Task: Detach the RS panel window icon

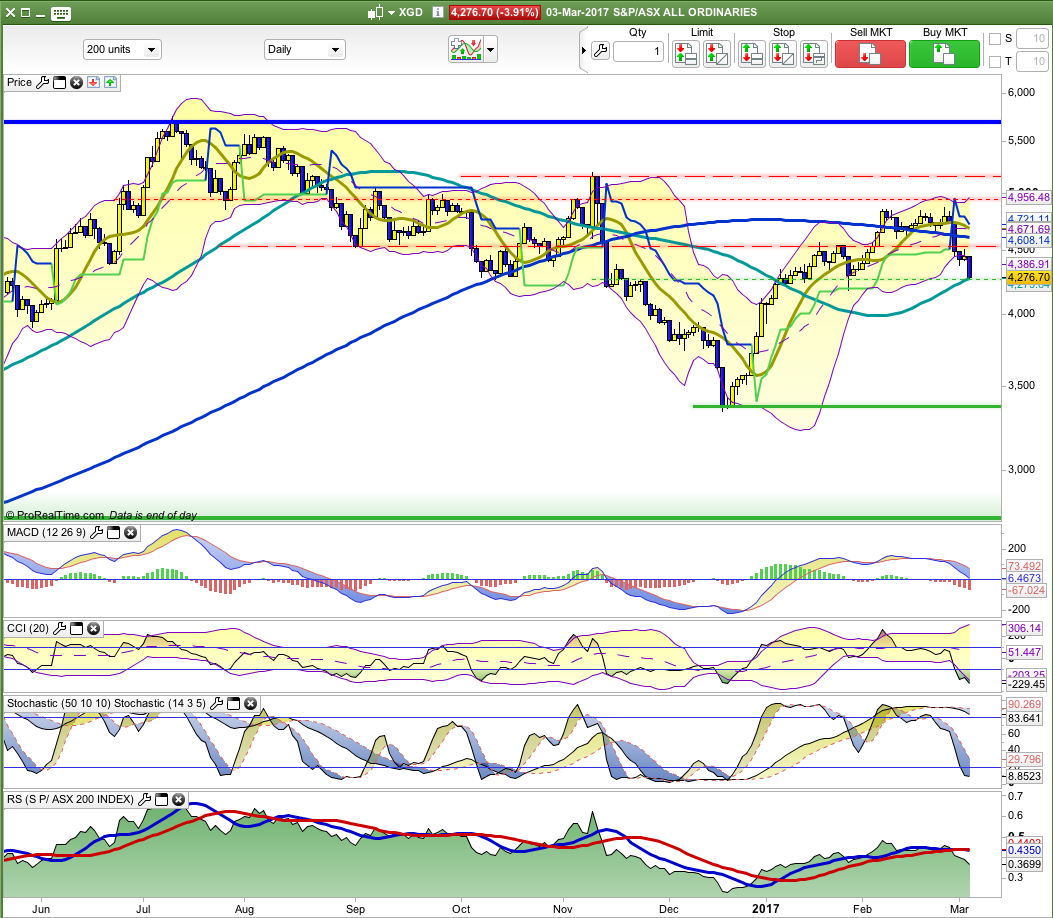Action: point(162,800)
